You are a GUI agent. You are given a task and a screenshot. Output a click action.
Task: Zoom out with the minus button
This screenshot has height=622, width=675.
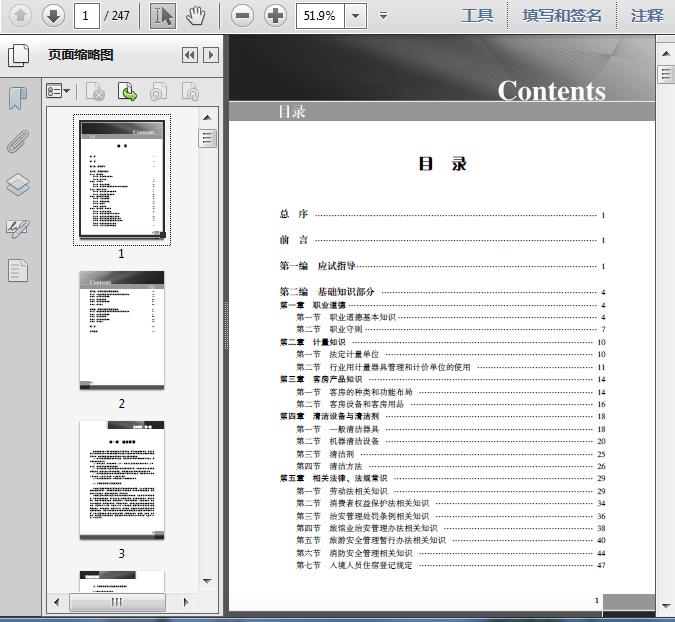point(242,16)
